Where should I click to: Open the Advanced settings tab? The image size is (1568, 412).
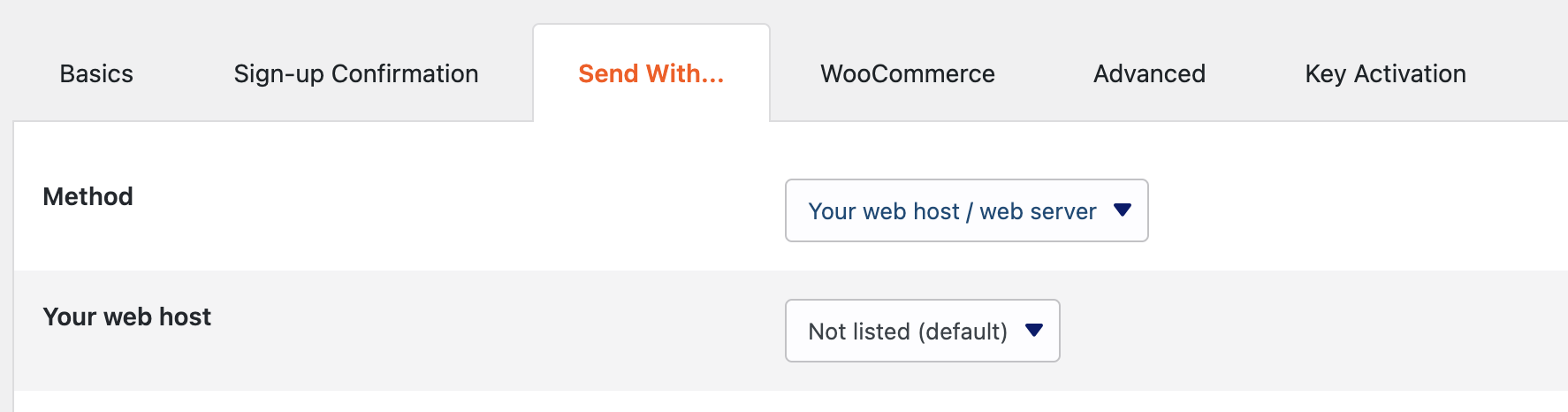pos(1149,74)
